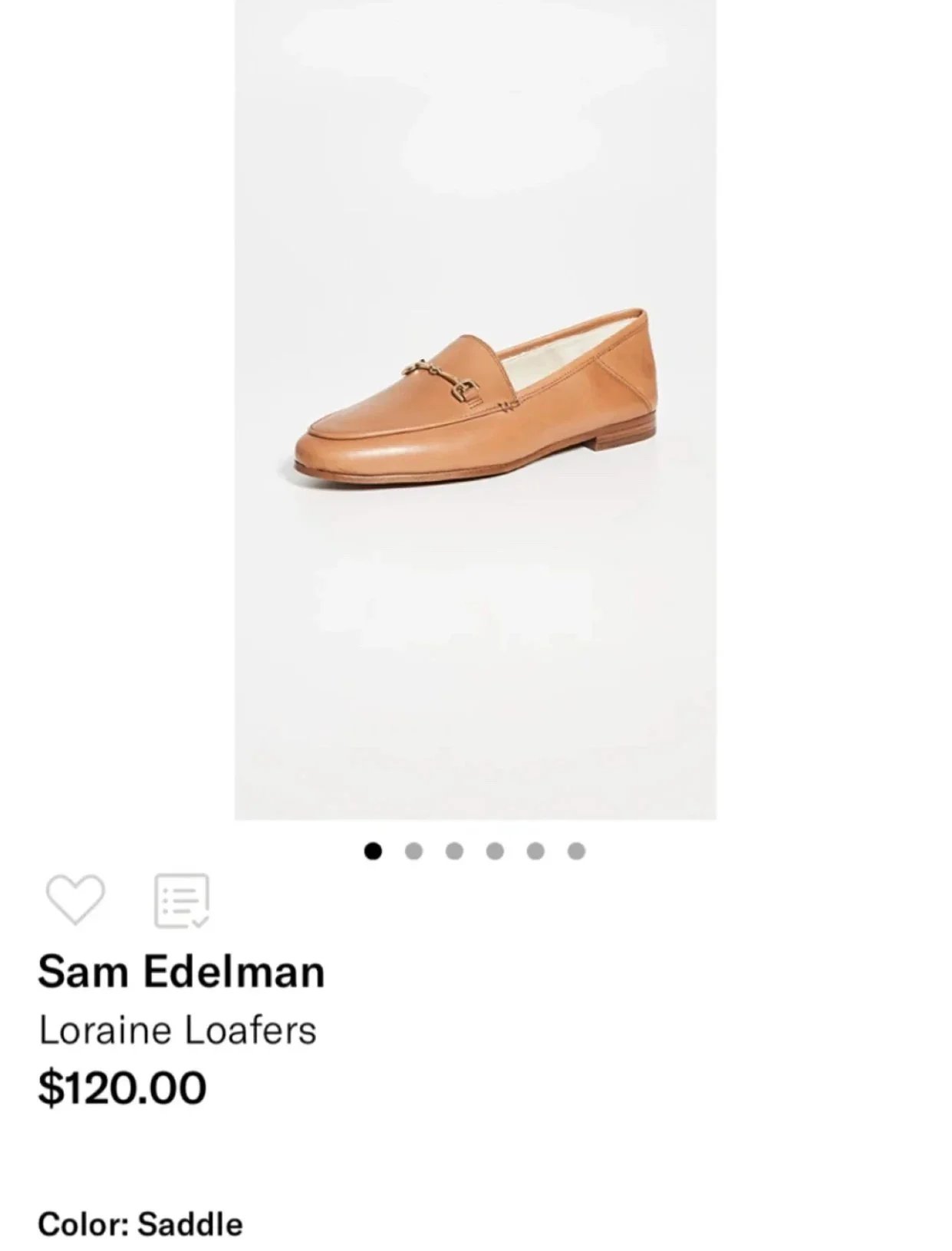Select the first black carousel dot
The height and width of the screenshot is (1251, 952).
(373, 851)
